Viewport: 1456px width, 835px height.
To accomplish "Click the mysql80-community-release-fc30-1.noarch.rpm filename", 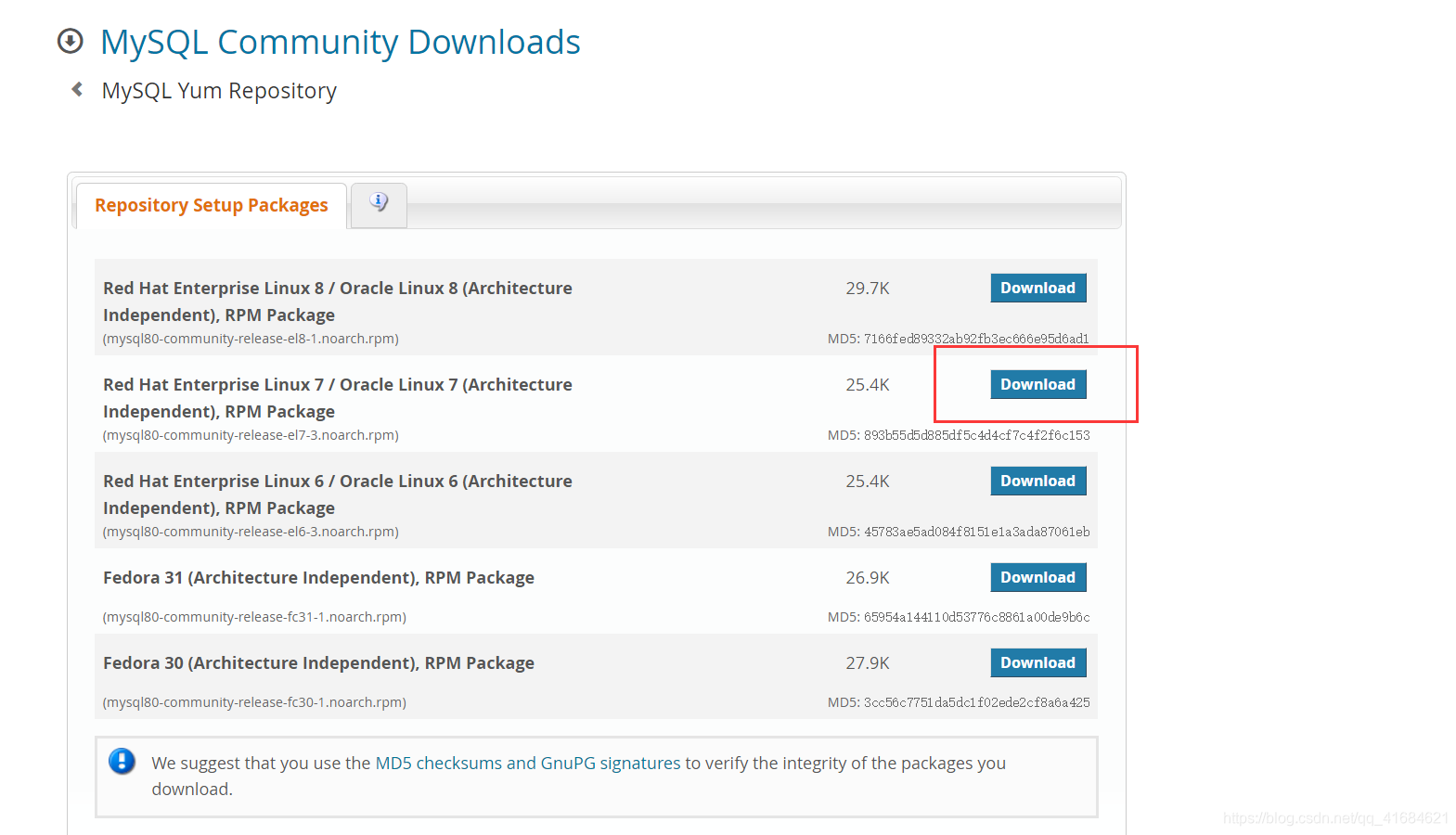I will [254, 702].
